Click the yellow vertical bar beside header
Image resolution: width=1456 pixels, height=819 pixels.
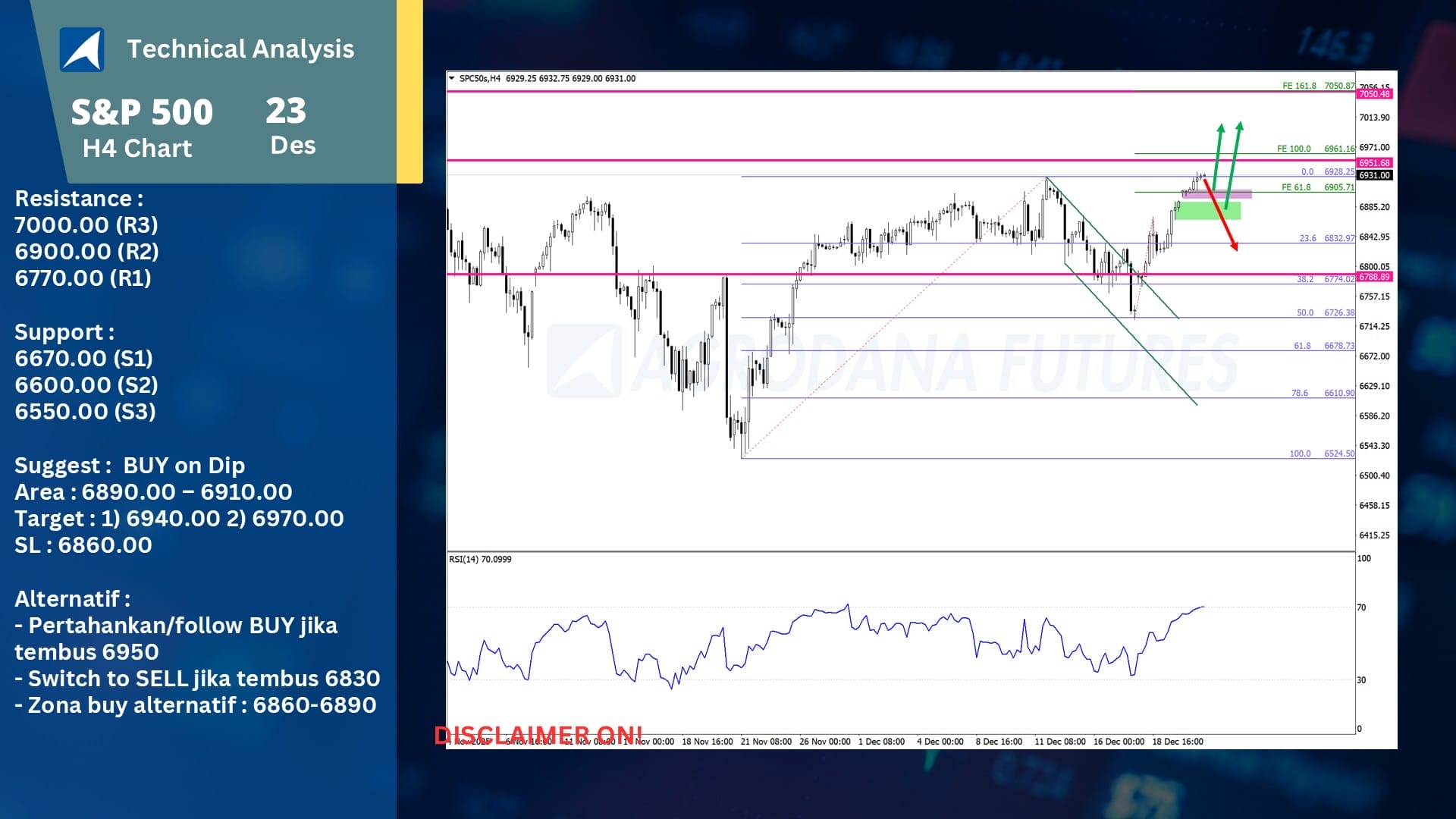(x=409, y=91)
